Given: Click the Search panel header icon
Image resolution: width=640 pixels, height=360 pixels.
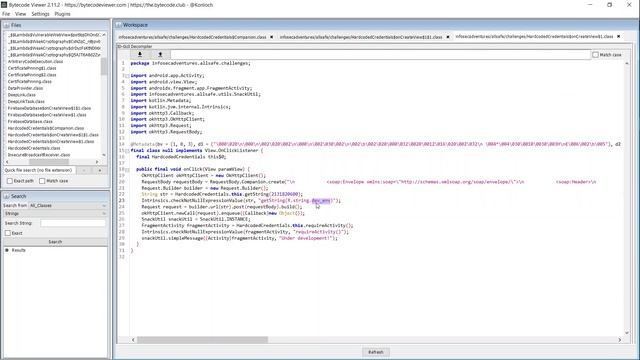Looking at the screenshot, I should click(x=7, y=196).
